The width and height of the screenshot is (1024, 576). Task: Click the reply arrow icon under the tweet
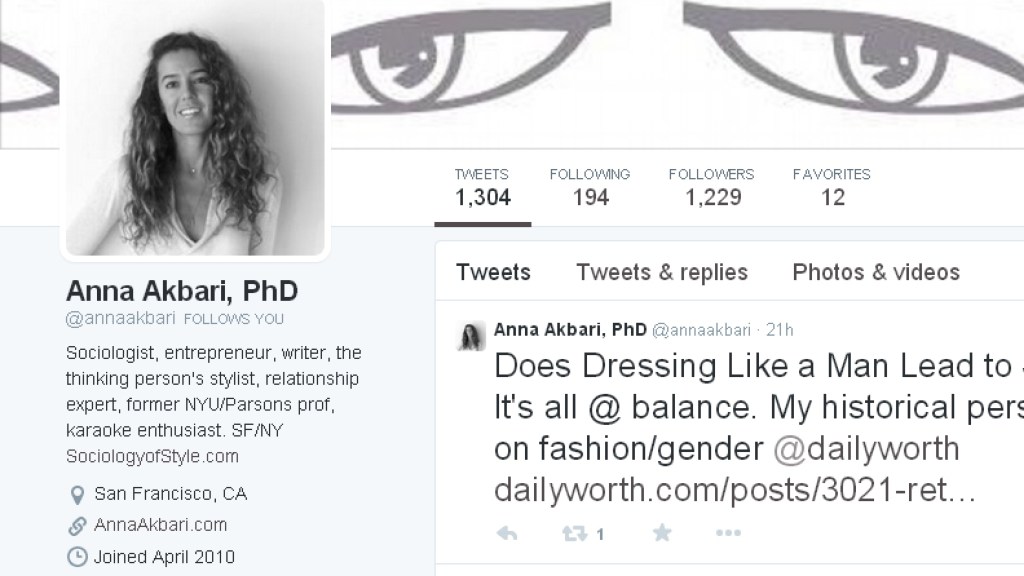pos(506,534)
